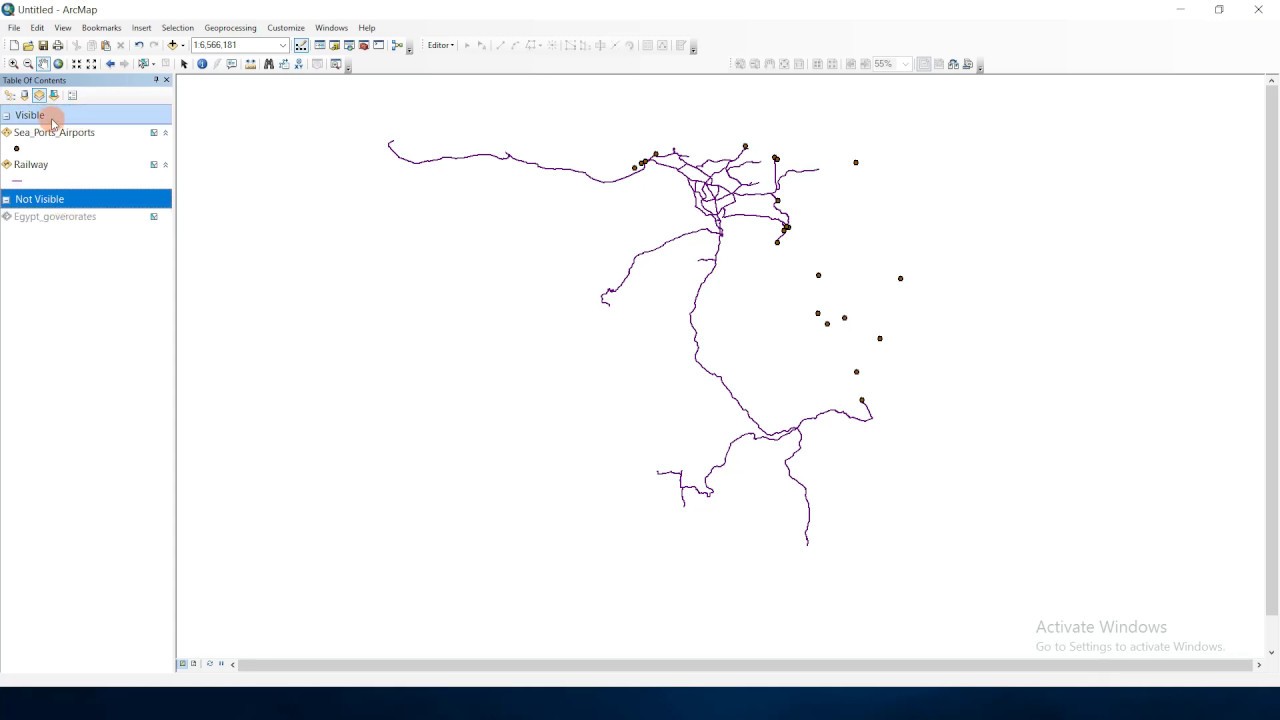This screenshot has height=720, width=1280.
Task: Click the horizontal map scrollbar
Action: click(x=745, y=664)
